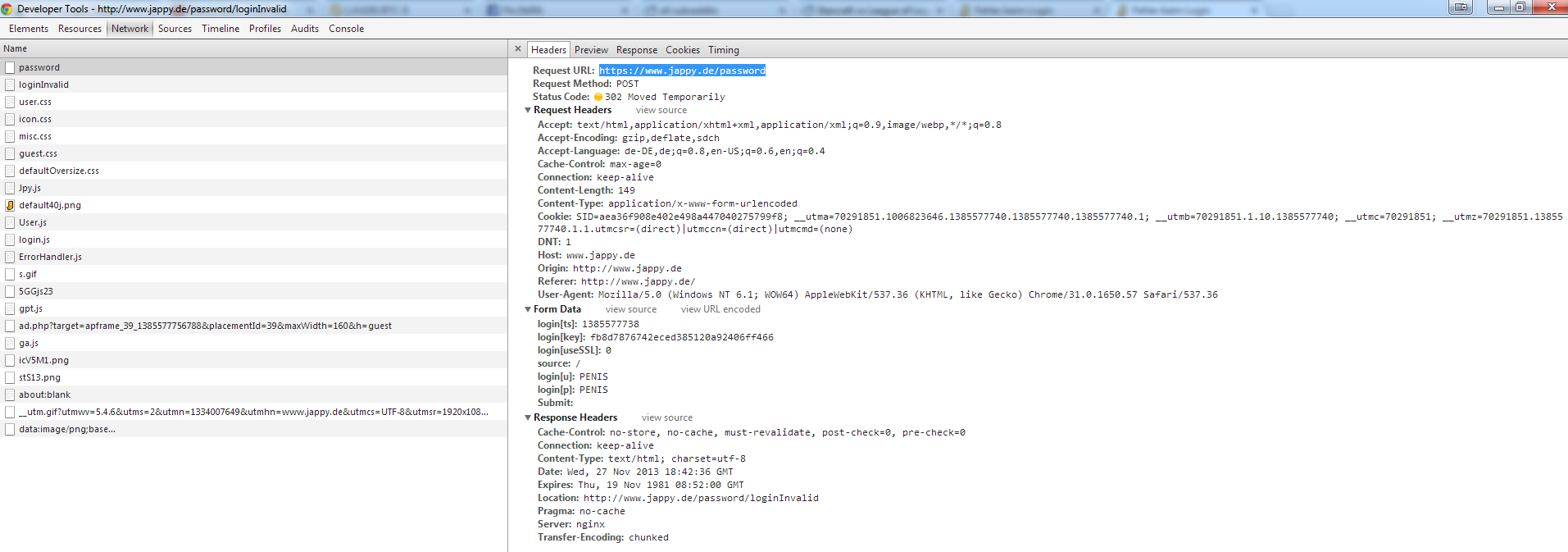Viewport: 1568px width, 552px height.
Task: Click the file icon beside Jpy.js
Action: point(10,188)
